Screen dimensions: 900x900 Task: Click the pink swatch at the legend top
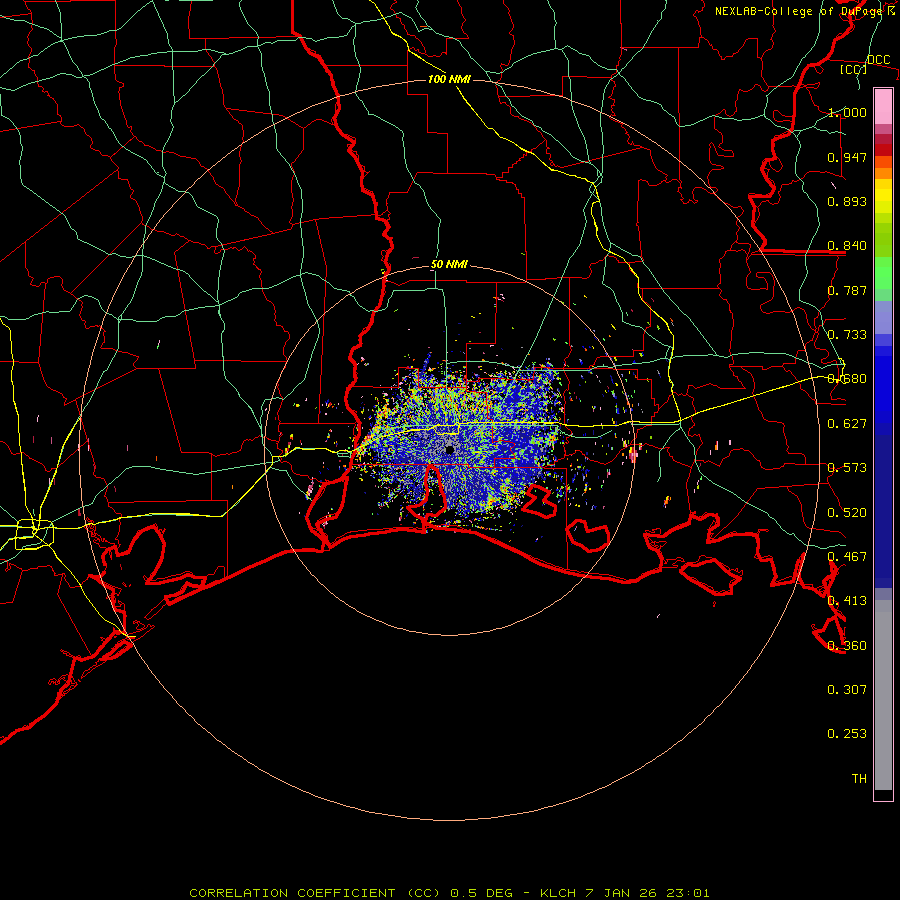[883, 106]
